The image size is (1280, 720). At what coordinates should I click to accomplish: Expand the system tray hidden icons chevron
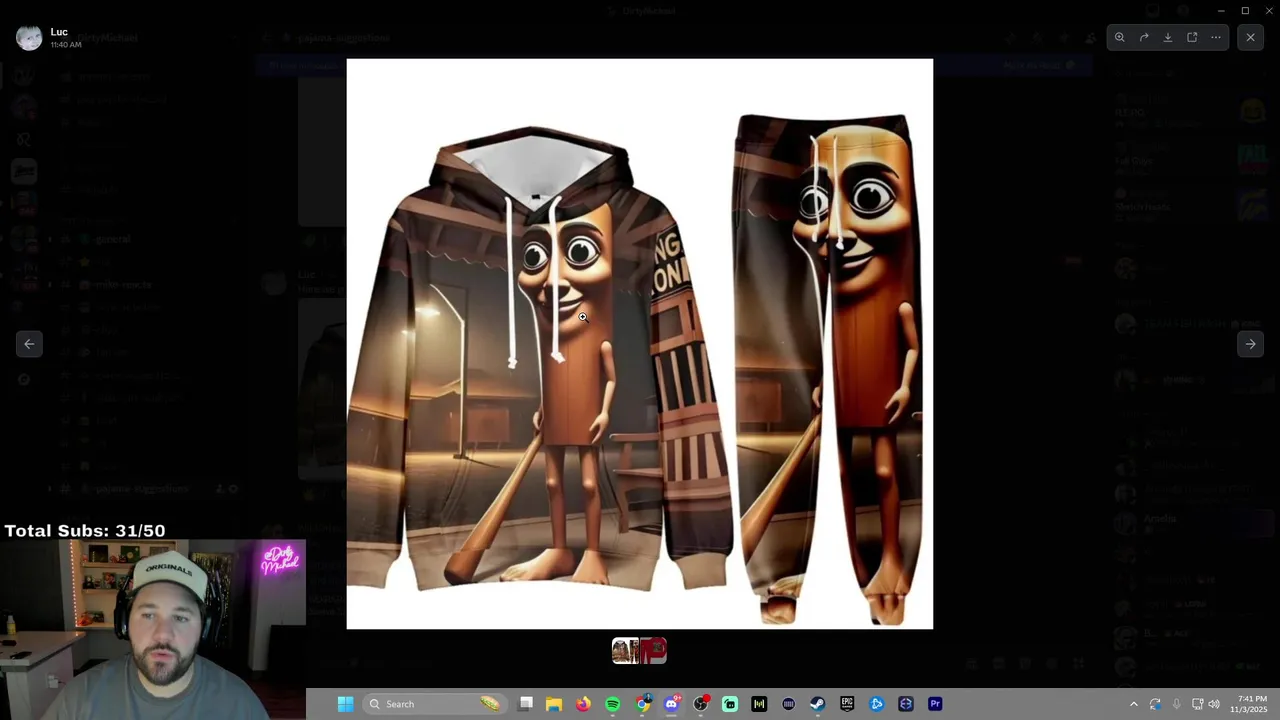[1133, 704]
